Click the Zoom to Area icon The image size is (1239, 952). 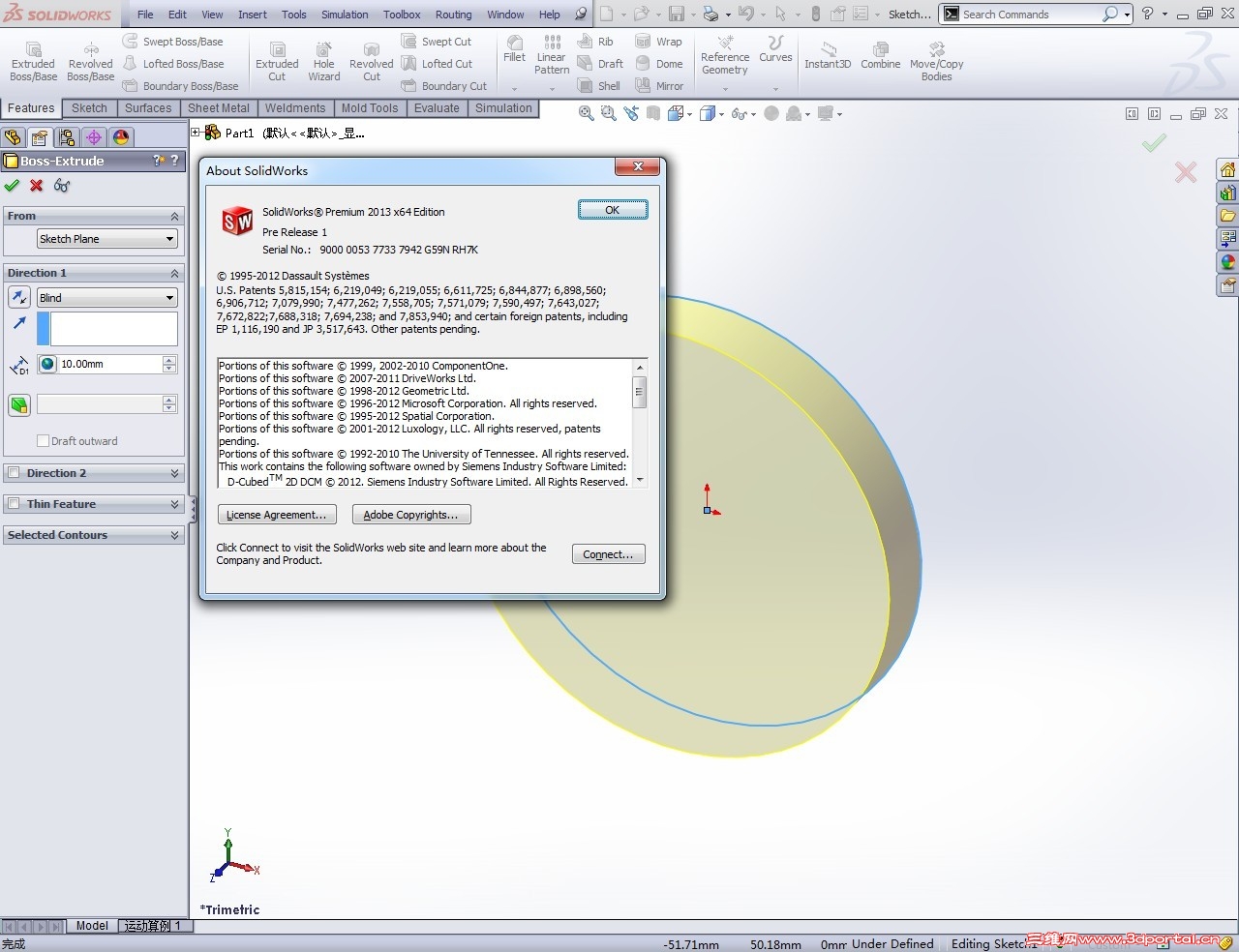[609, 114]
